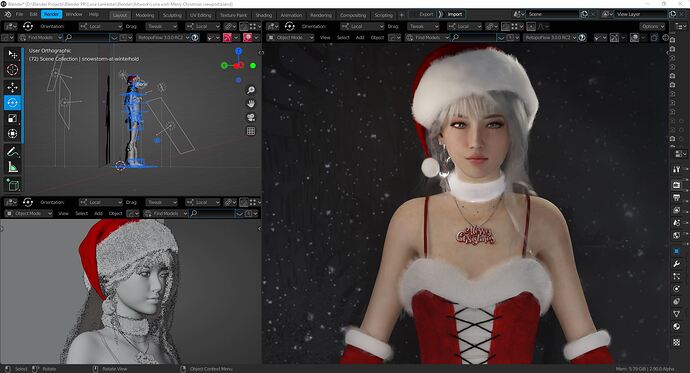
Task: Open the Render menu
Action: (51, 15)
